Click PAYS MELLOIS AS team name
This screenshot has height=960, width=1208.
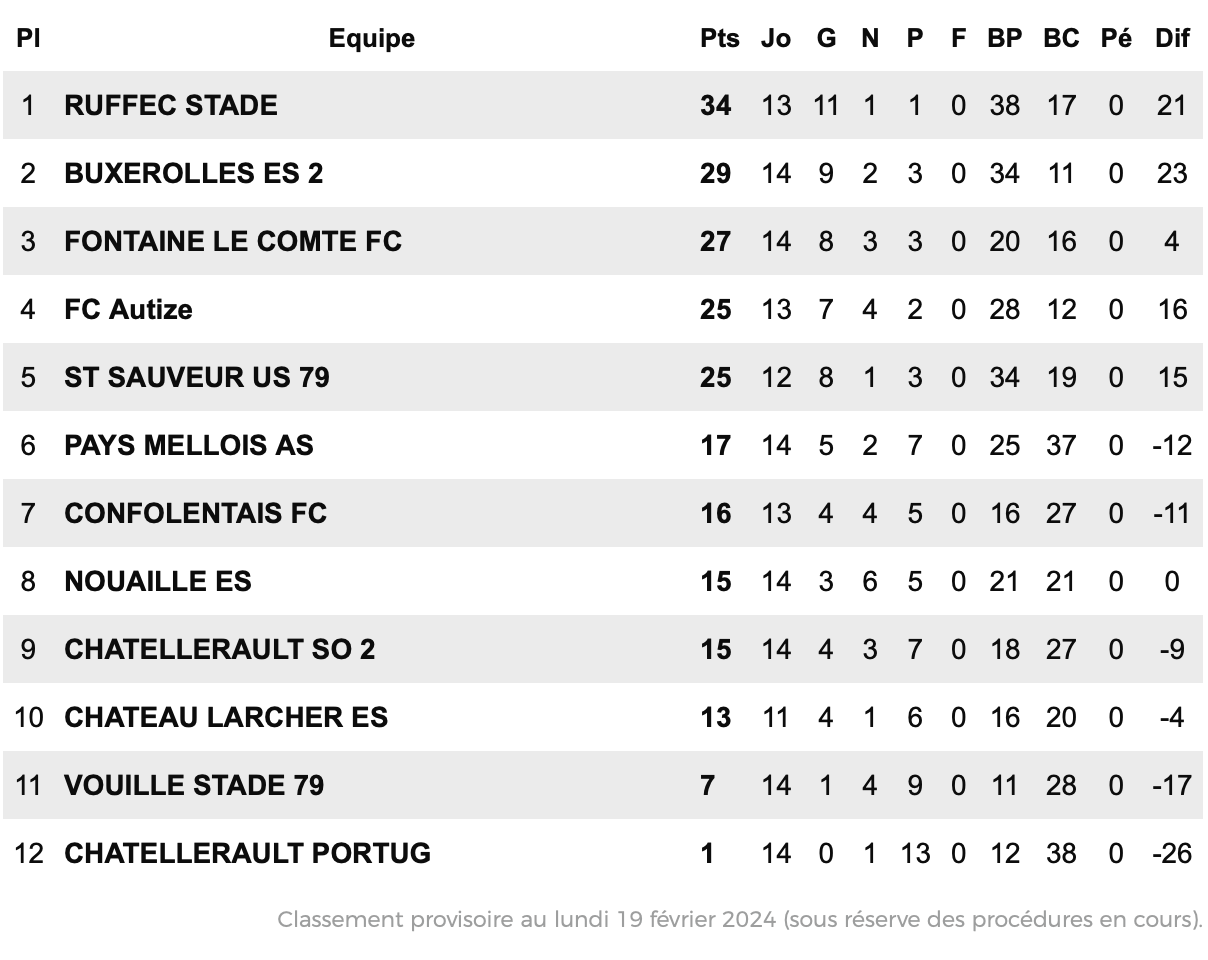coord(189,445)
